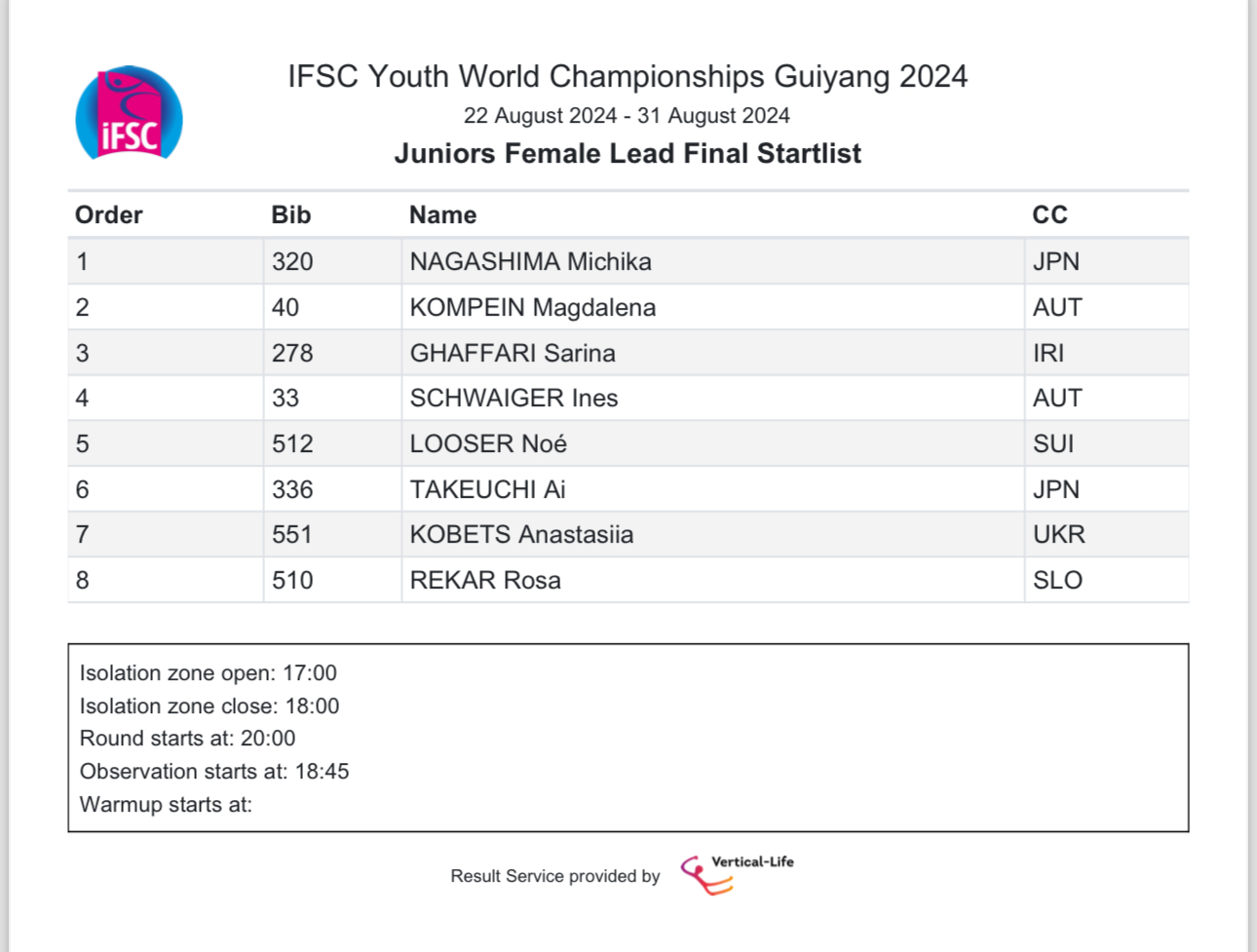The height and width of the screenshot is (952, 1257).
Task: Click the IFSC logo
Action: coord(129,113)
